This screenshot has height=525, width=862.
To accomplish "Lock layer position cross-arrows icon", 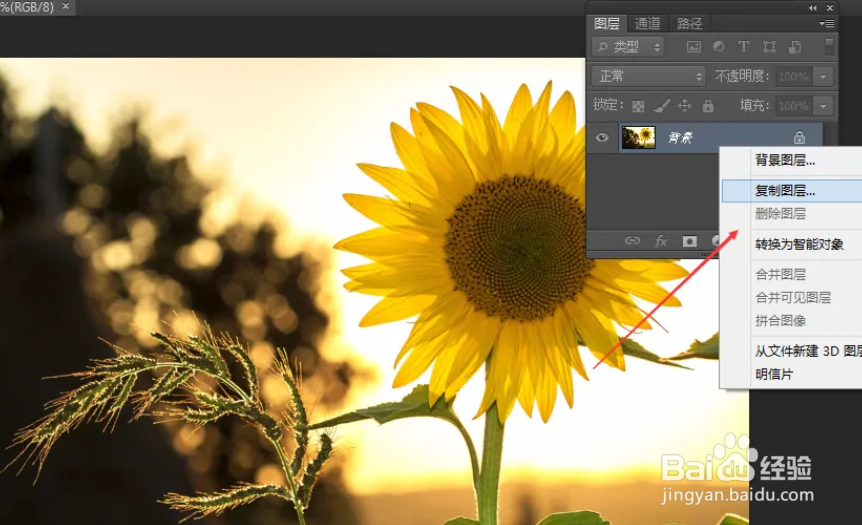I will [x=684, y=106].
